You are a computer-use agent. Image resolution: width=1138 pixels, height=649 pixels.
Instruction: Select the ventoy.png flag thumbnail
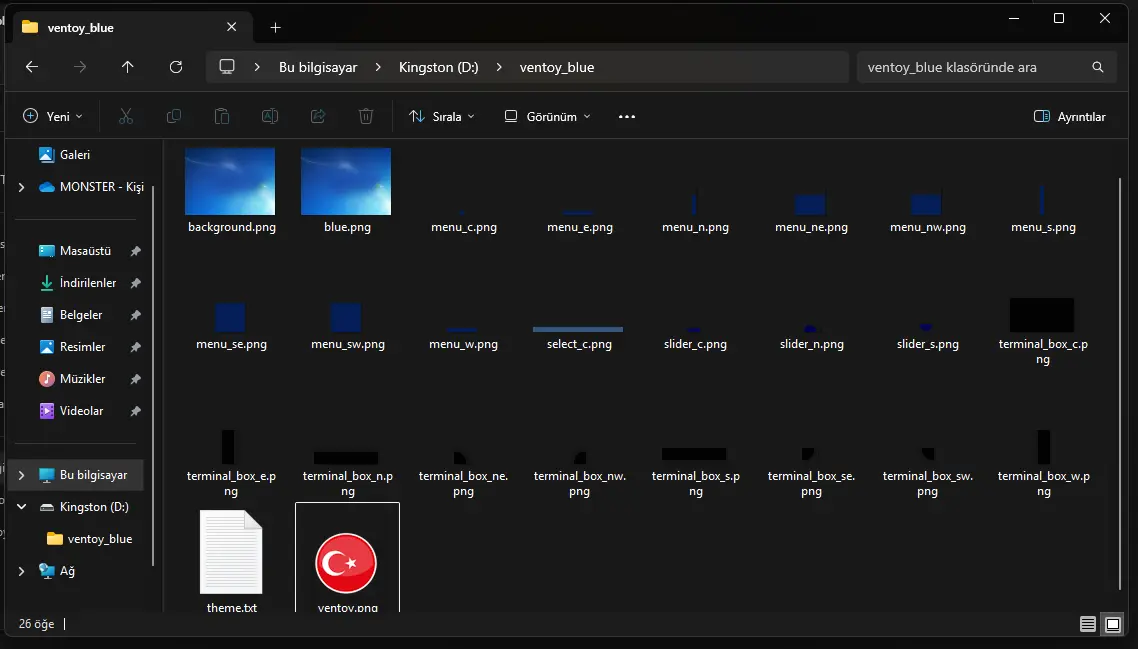point(346,563)
